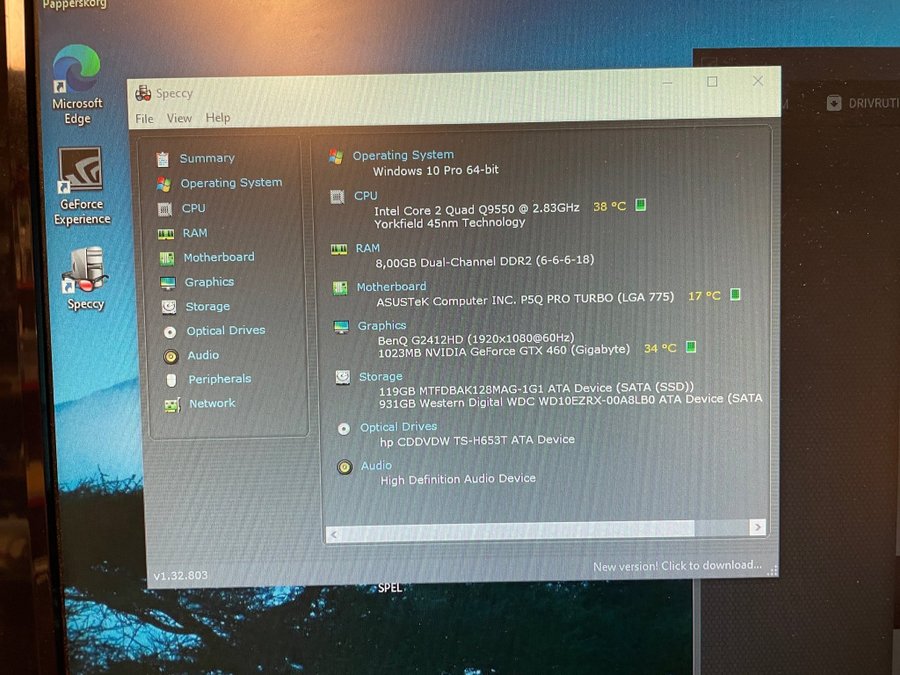Click the Audio icon in summary pane
The image size is (900, 675).
pyautogui.click(x=344, y=467)
